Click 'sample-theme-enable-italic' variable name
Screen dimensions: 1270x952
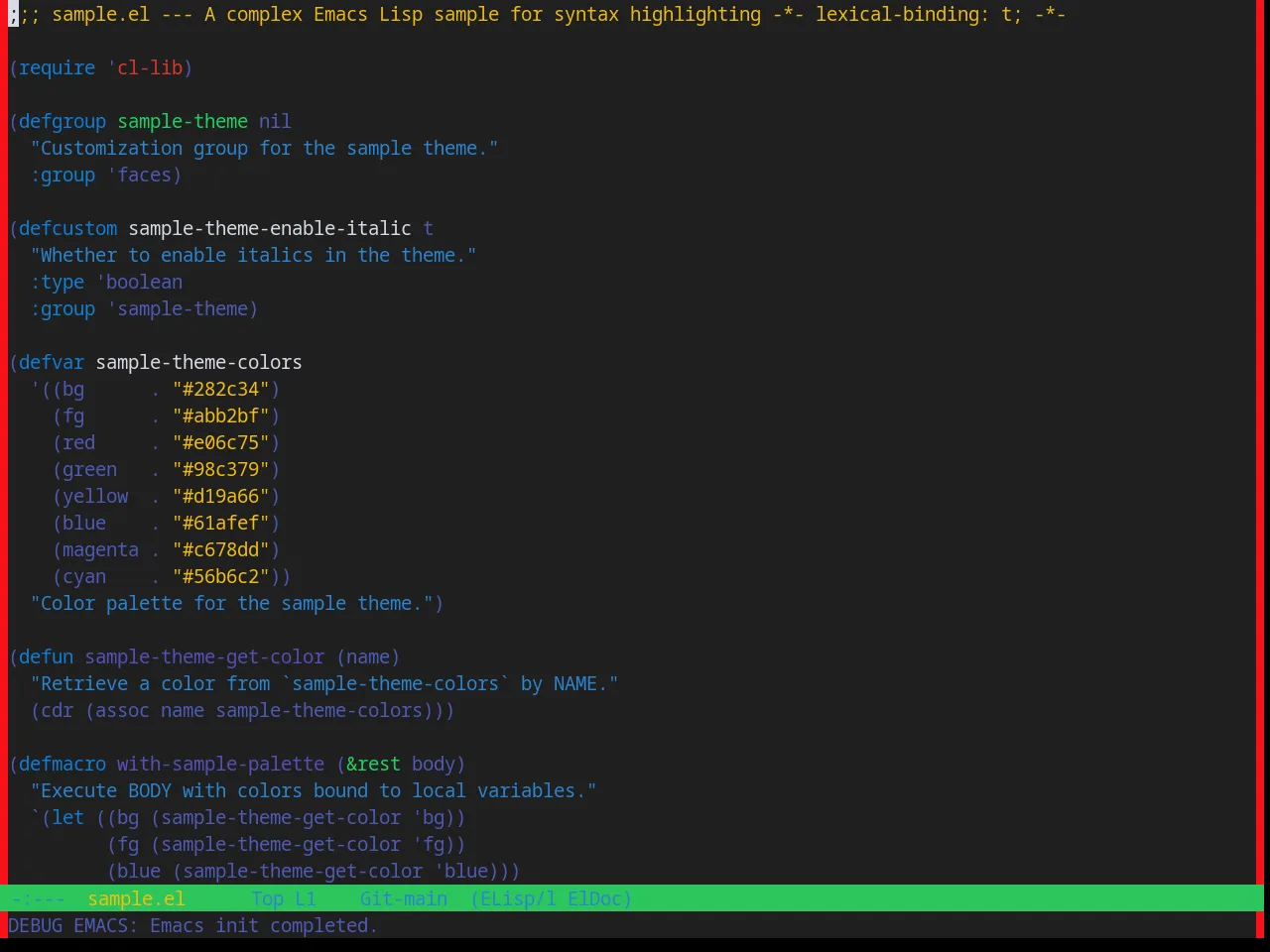coord(270,228)
